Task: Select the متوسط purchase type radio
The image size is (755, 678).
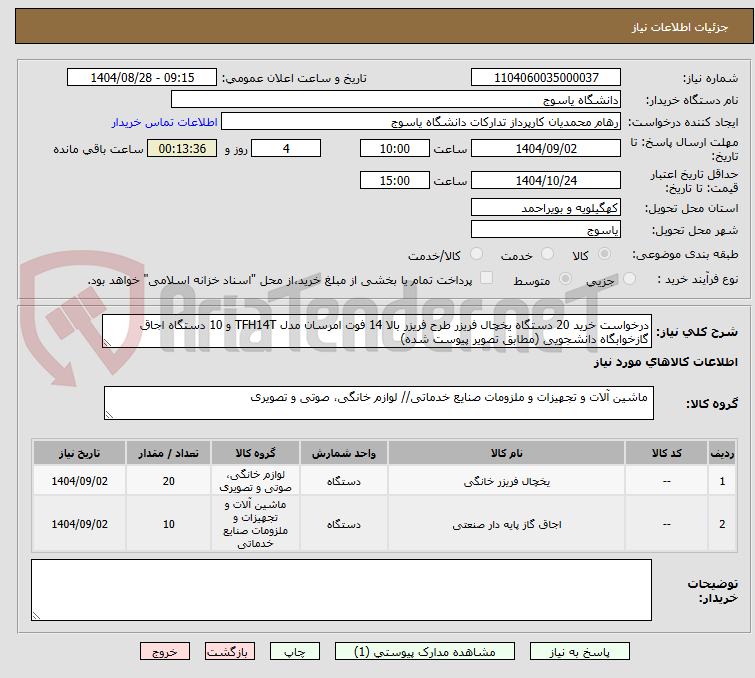Action: pyautogui.click(x=565, y=279)
